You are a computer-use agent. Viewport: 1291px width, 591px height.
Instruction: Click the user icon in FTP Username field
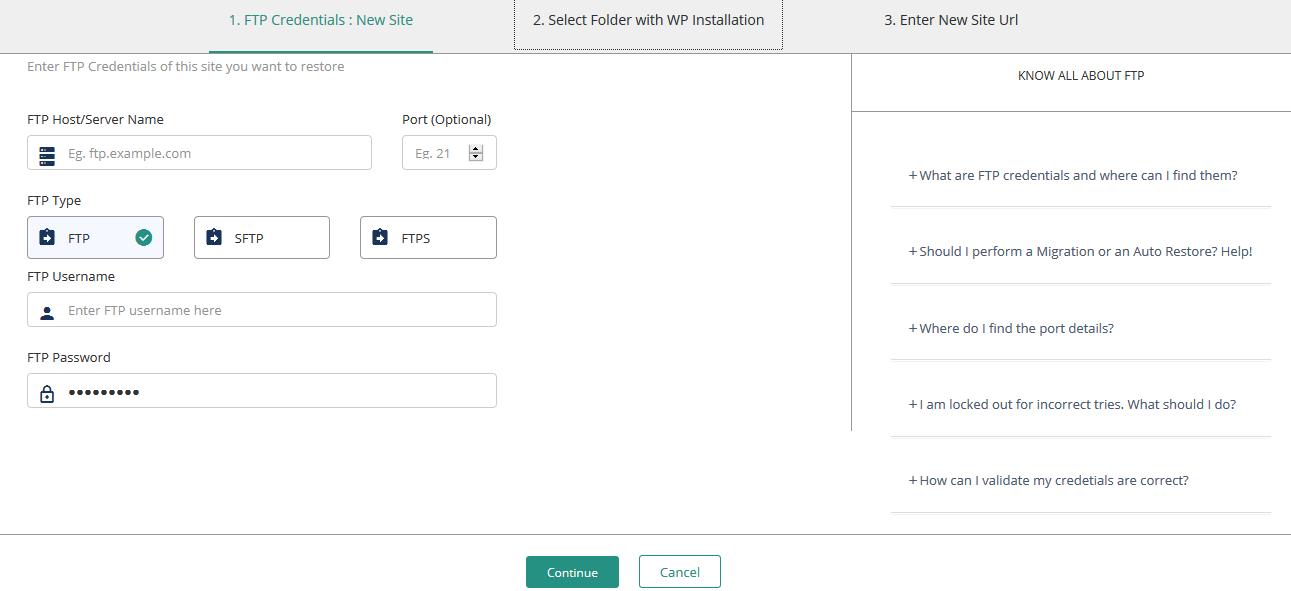pos(47,312)
